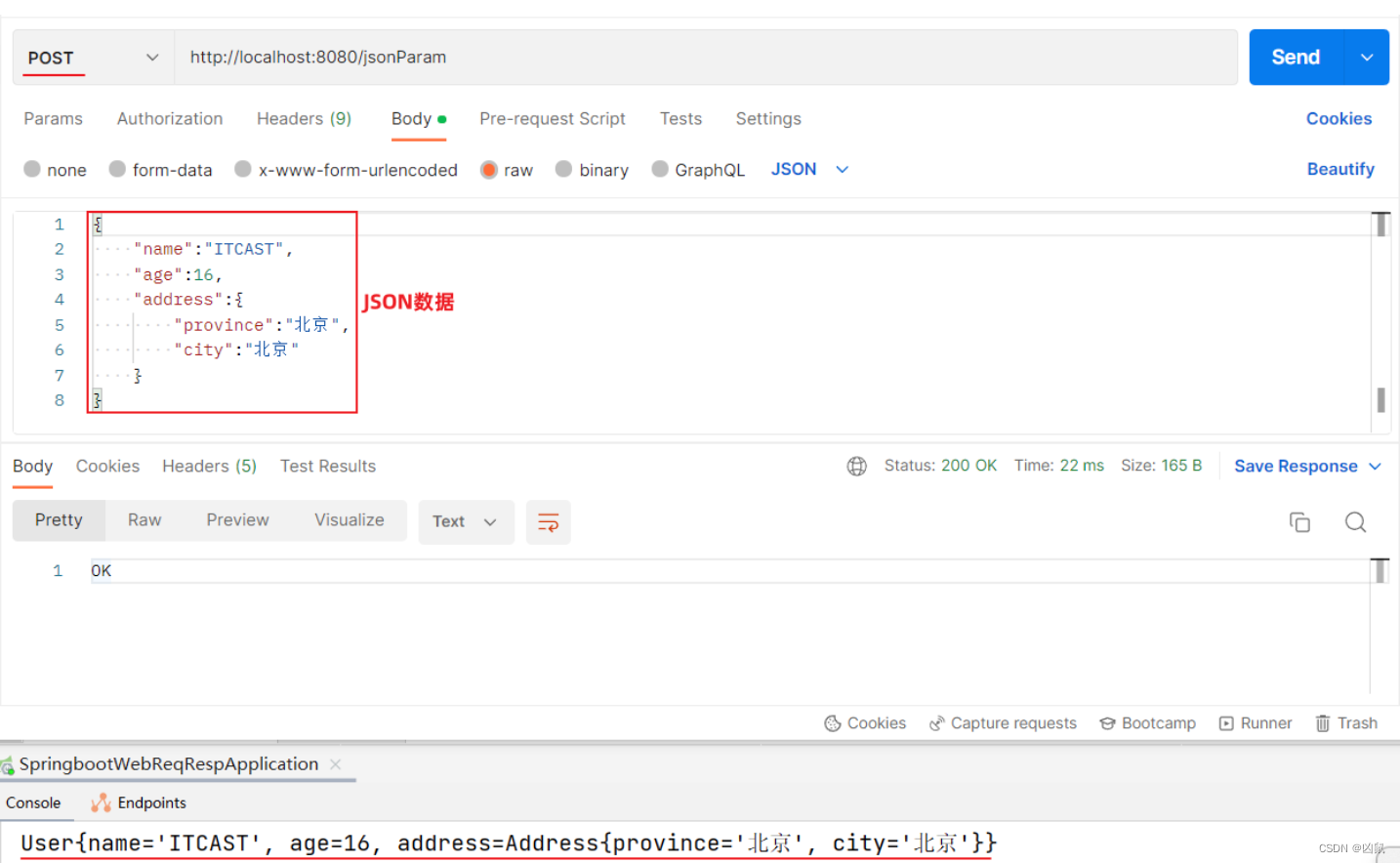Open the Console tab in the IDE
The height and width of the screenshot is (863, 1400).
click(33, 802)
